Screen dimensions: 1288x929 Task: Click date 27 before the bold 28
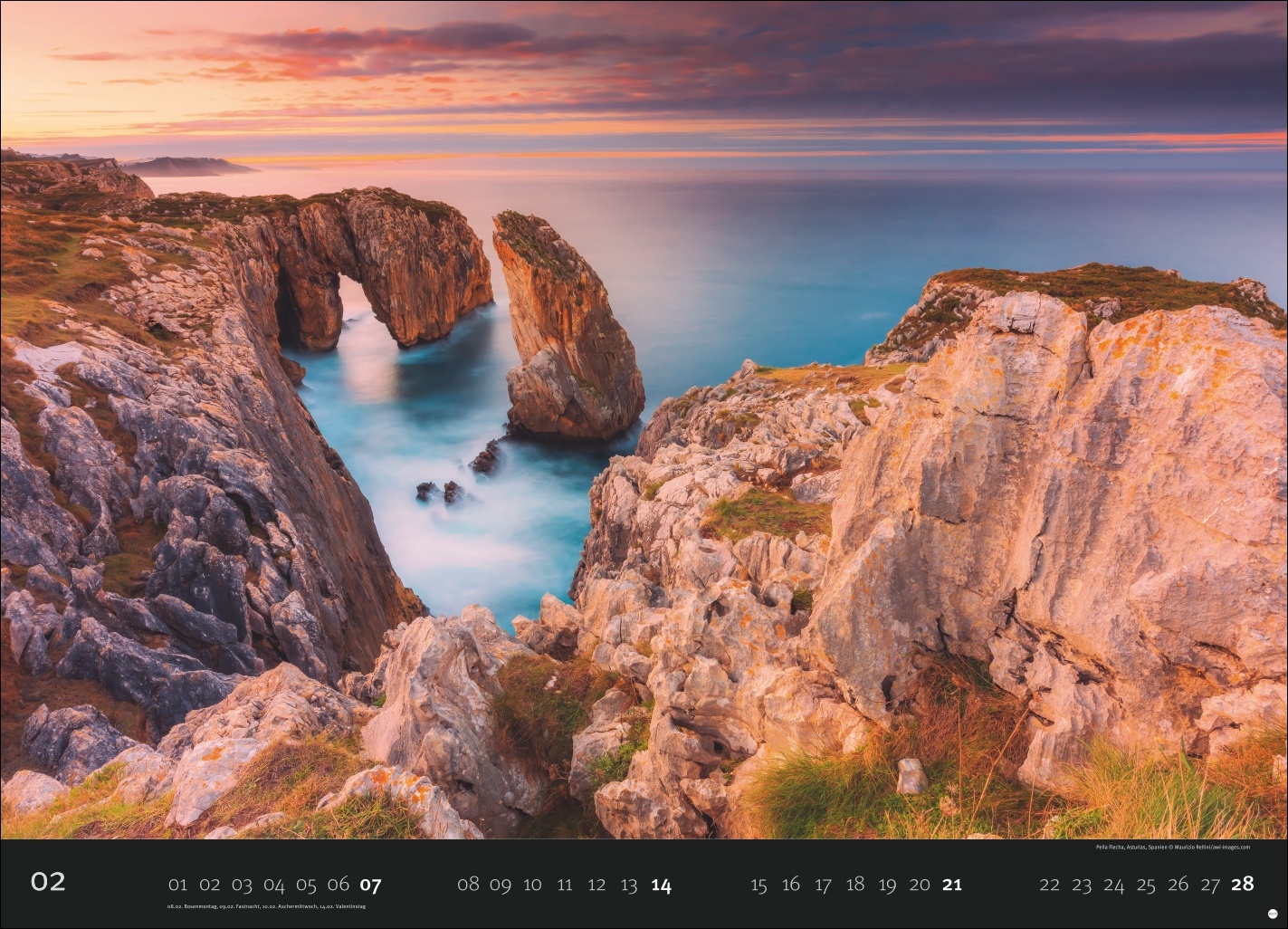pyautogui.click(x=1210, y=885)
